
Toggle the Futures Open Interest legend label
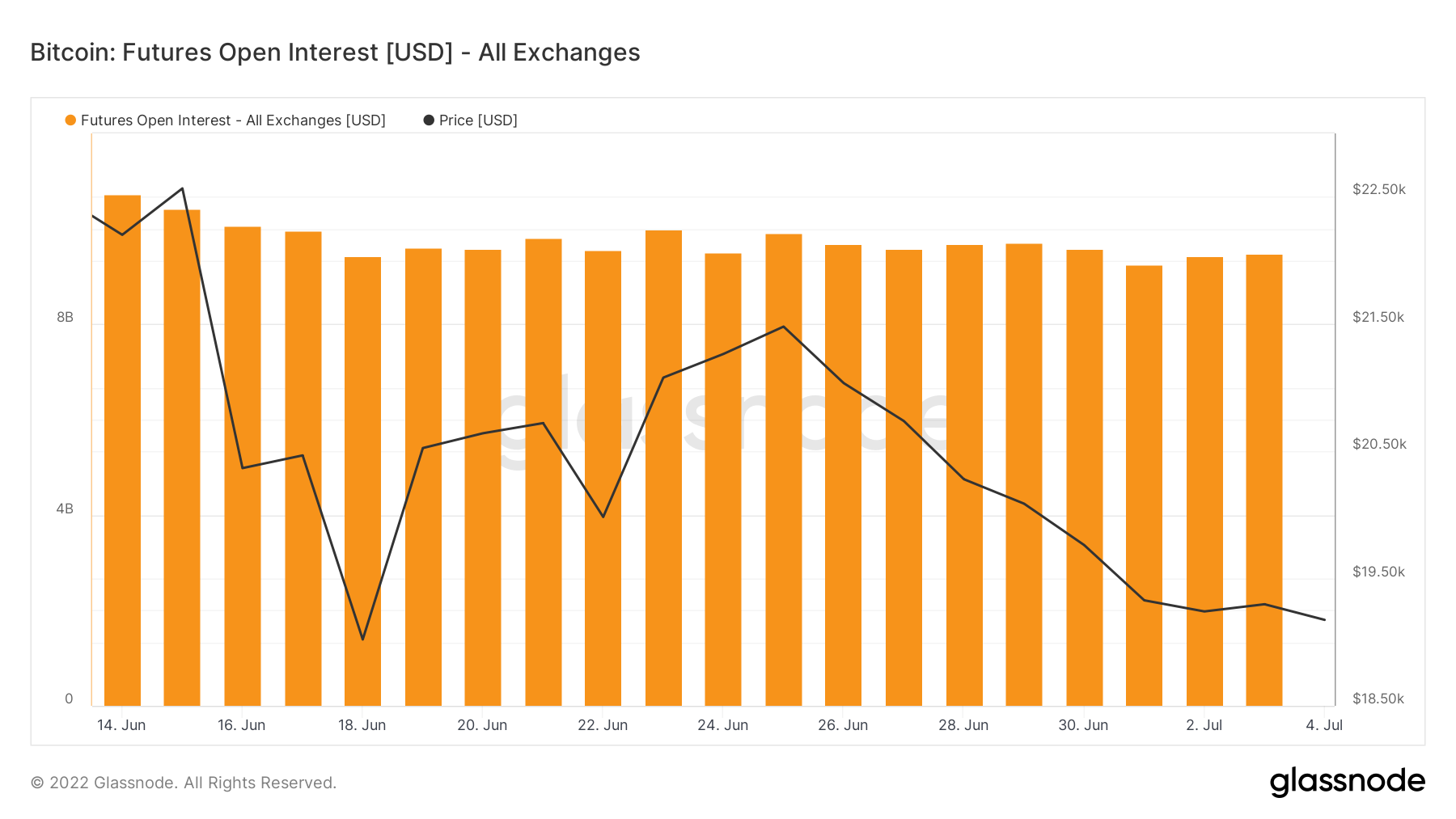233,120
